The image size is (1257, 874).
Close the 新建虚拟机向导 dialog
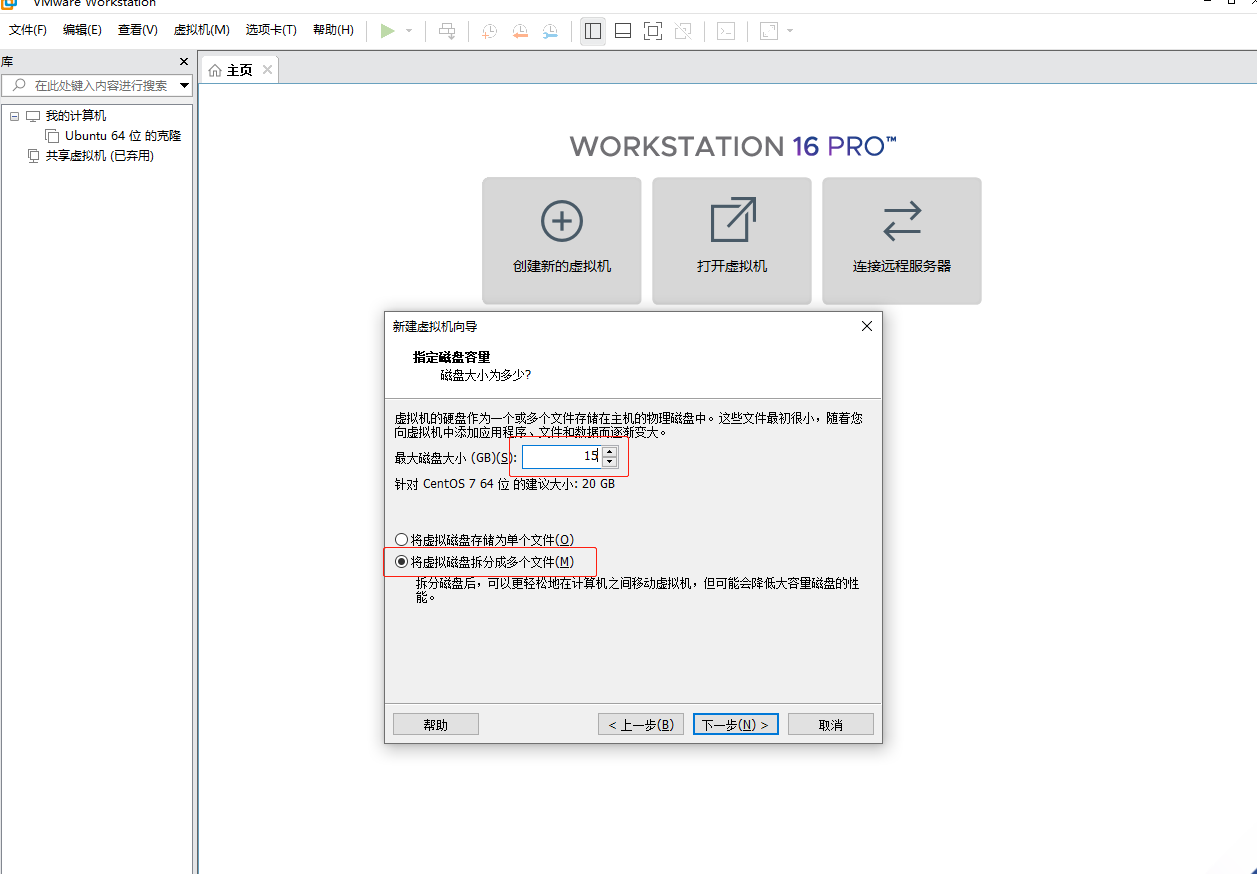click(867, 326)
